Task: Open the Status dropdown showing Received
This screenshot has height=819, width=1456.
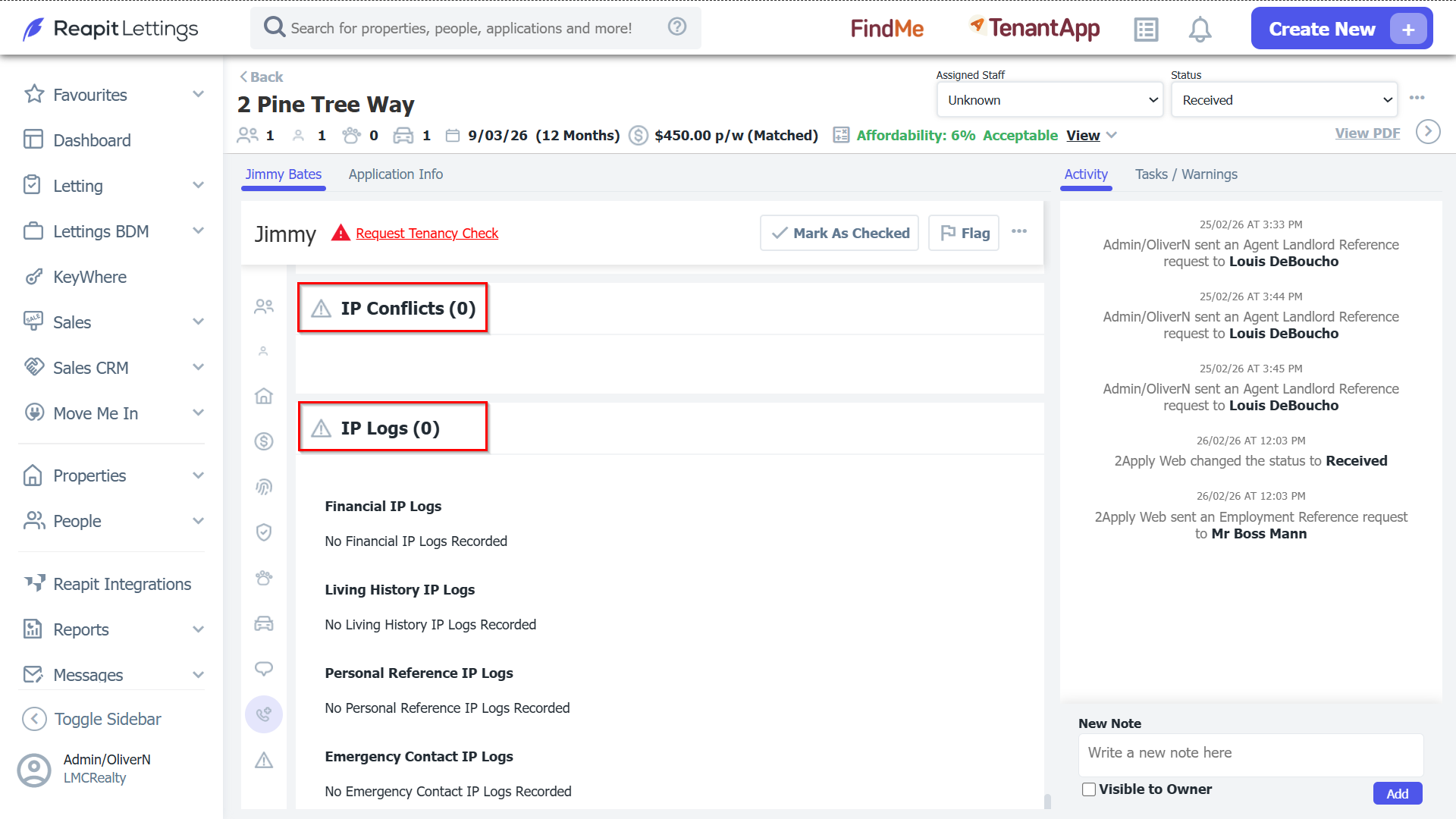Action: coord(1284,100)
